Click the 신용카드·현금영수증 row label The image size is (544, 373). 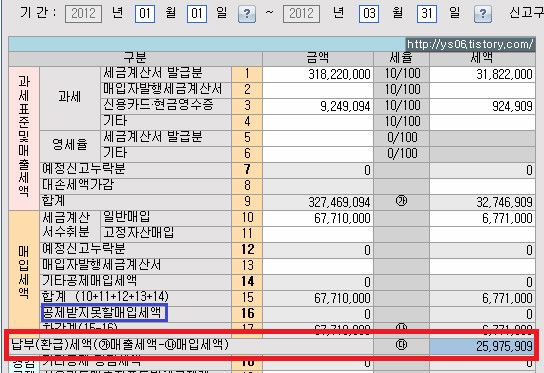pyautogui.click(x=158, y=105)
